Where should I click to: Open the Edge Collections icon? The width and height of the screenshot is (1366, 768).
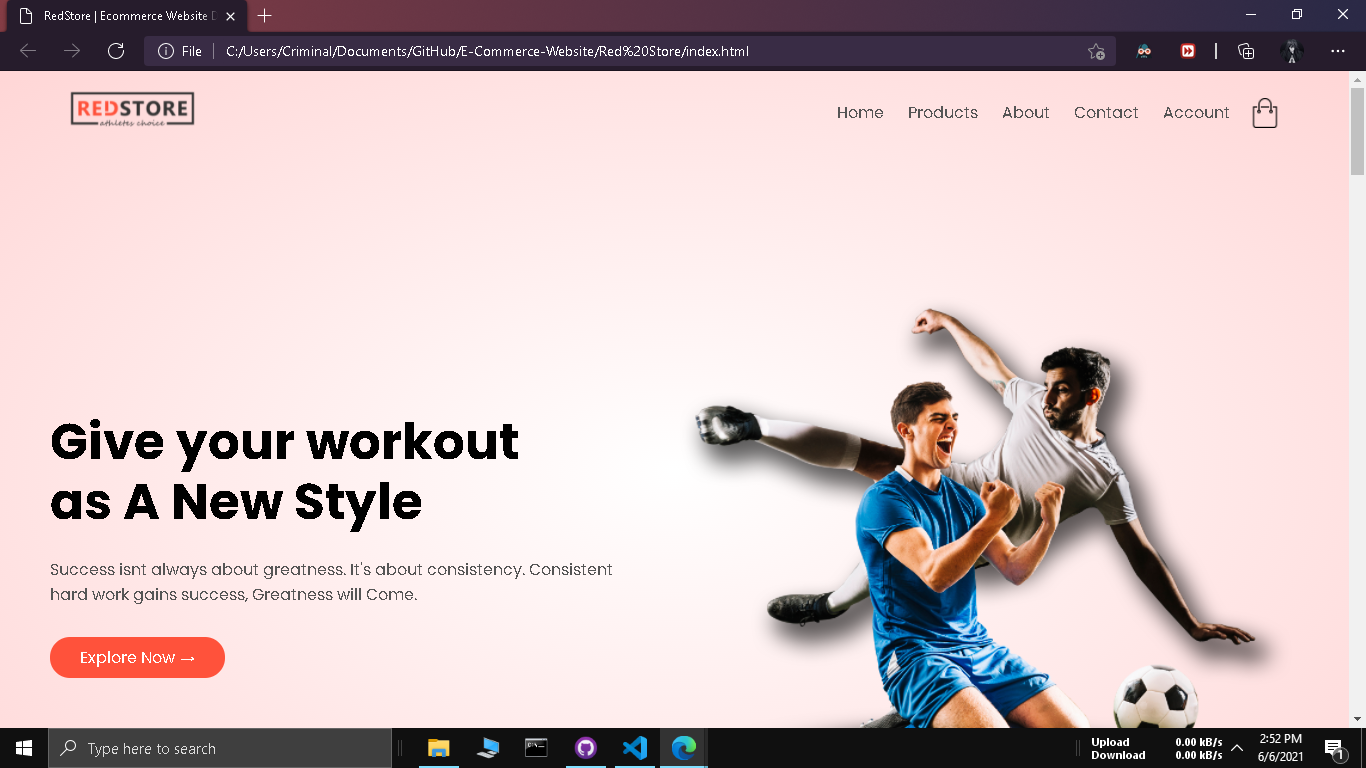(1246, 51)
